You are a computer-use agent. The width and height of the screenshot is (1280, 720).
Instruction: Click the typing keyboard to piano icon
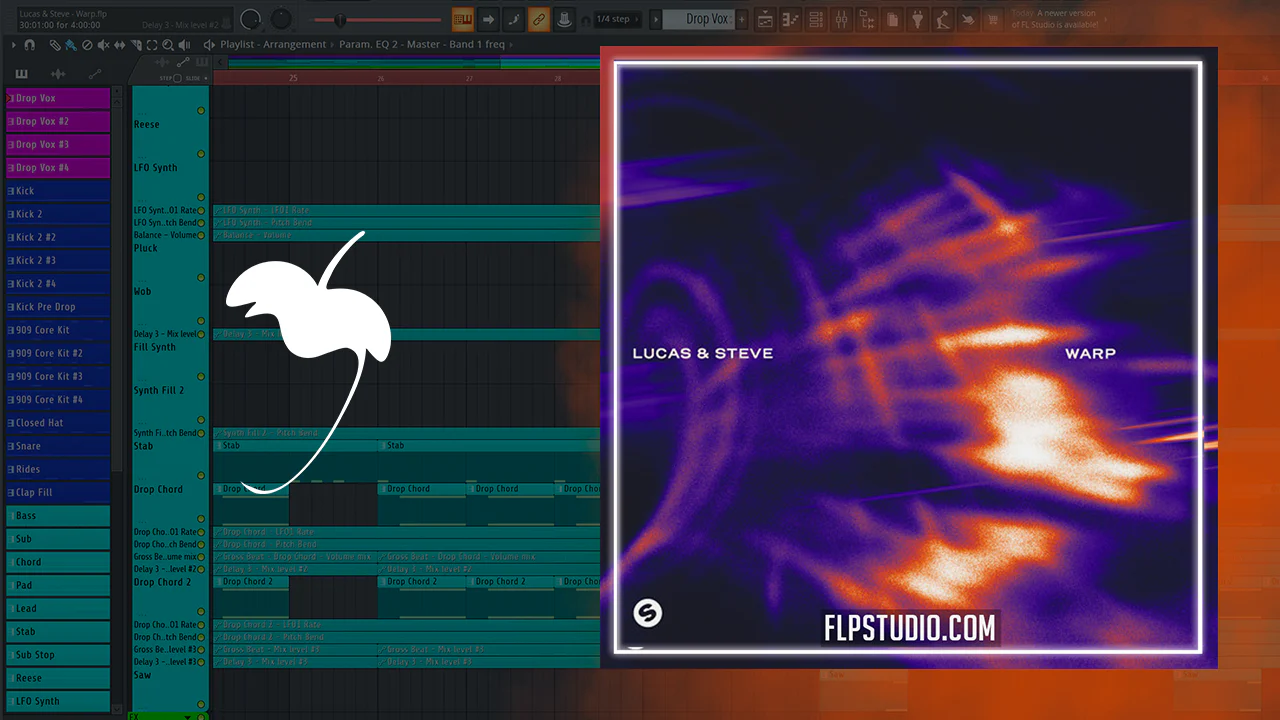[462, 19]
